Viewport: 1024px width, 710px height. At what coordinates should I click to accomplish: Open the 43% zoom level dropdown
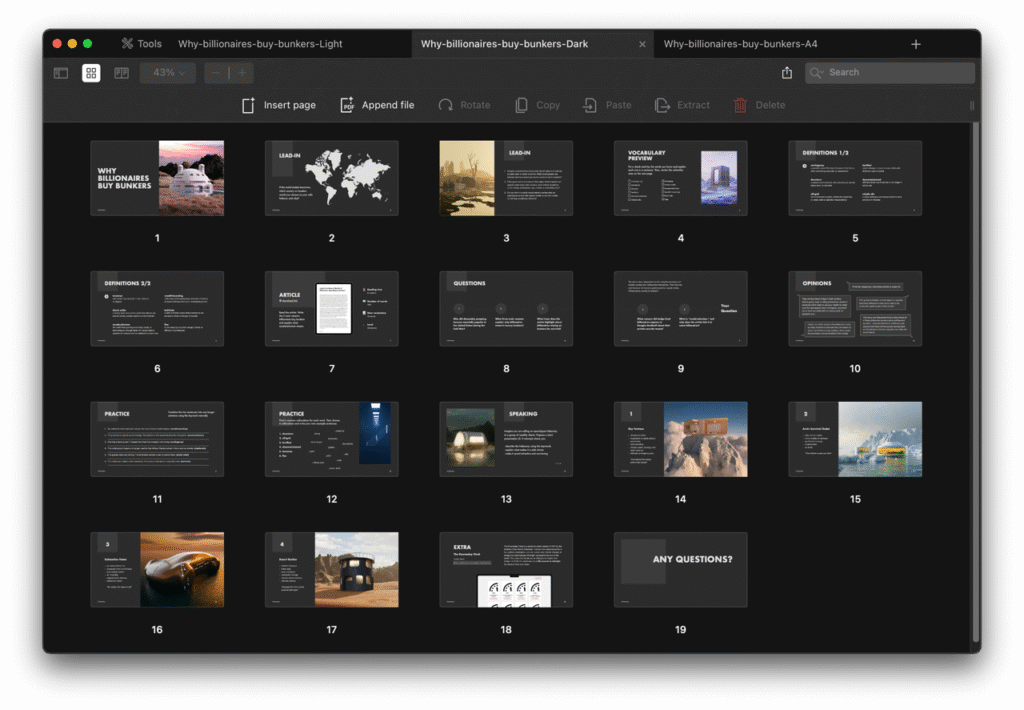(x=168, y=73)
